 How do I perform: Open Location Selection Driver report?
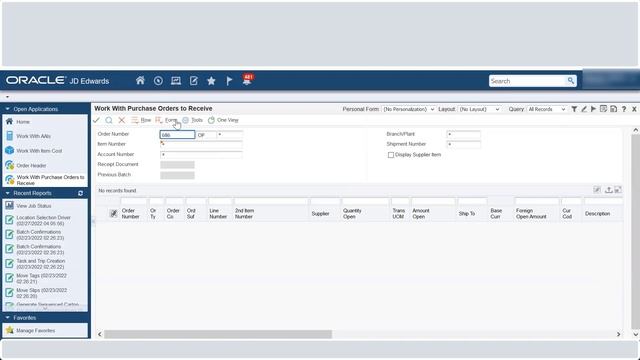click(44, 220)
